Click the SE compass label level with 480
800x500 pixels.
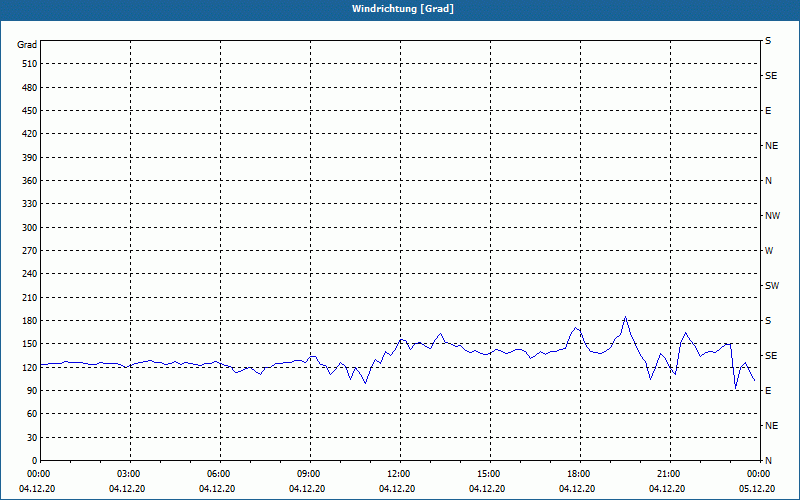pyautogui.click(x=771, y=76)
